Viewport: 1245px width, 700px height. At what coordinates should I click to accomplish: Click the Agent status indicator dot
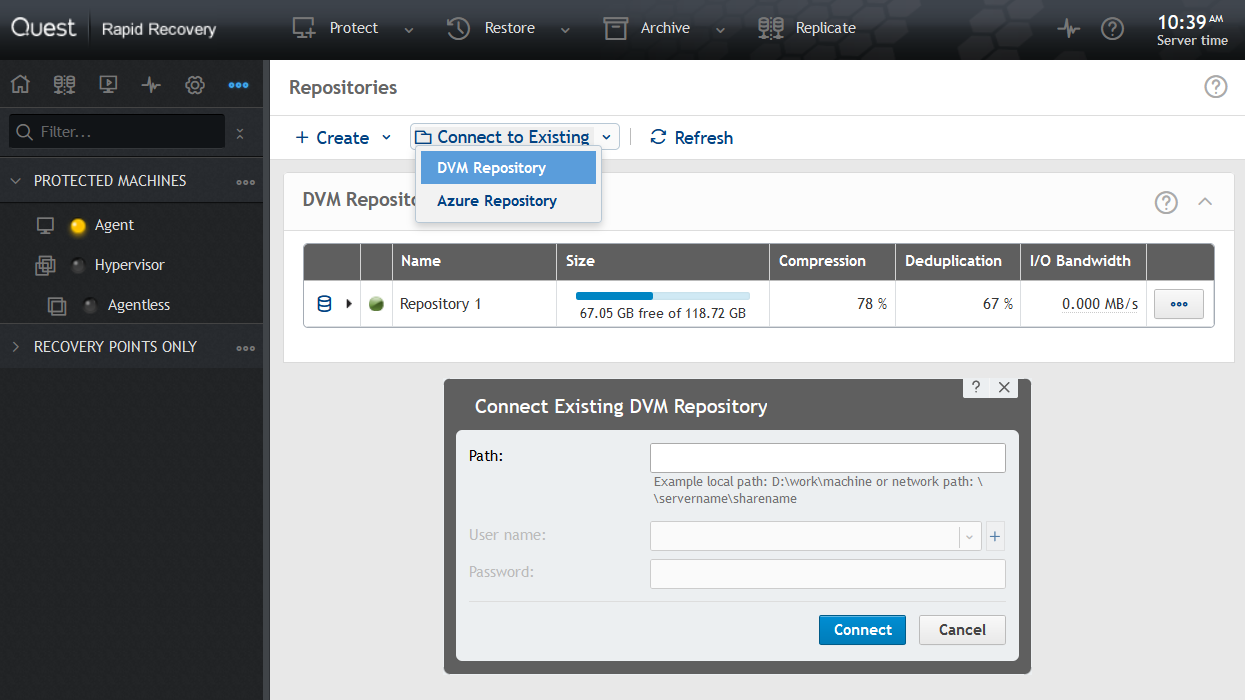78,225
